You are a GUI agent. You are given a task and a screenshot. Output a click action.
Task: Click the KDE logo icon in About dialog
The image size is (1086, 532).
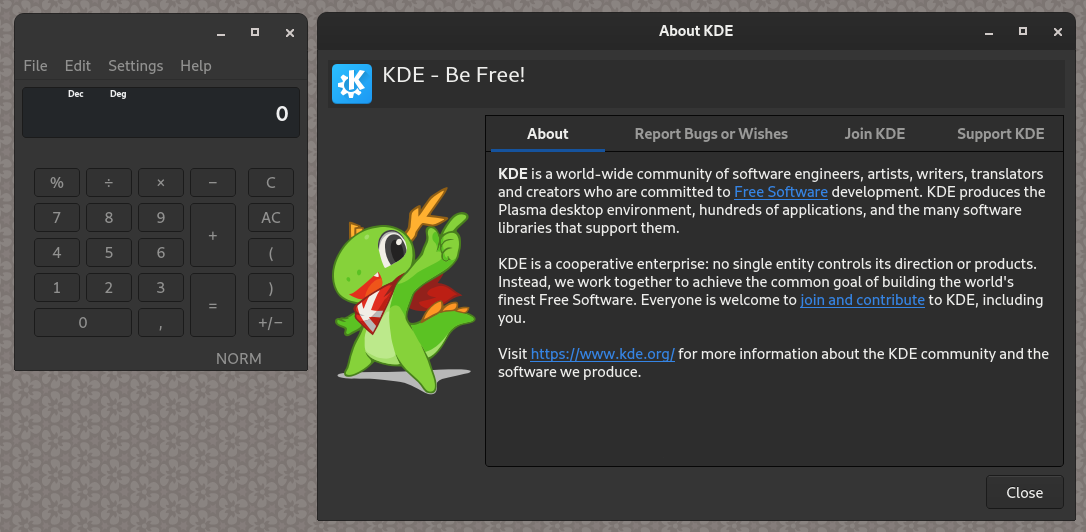pyautogui.click(x=352, y=84)
